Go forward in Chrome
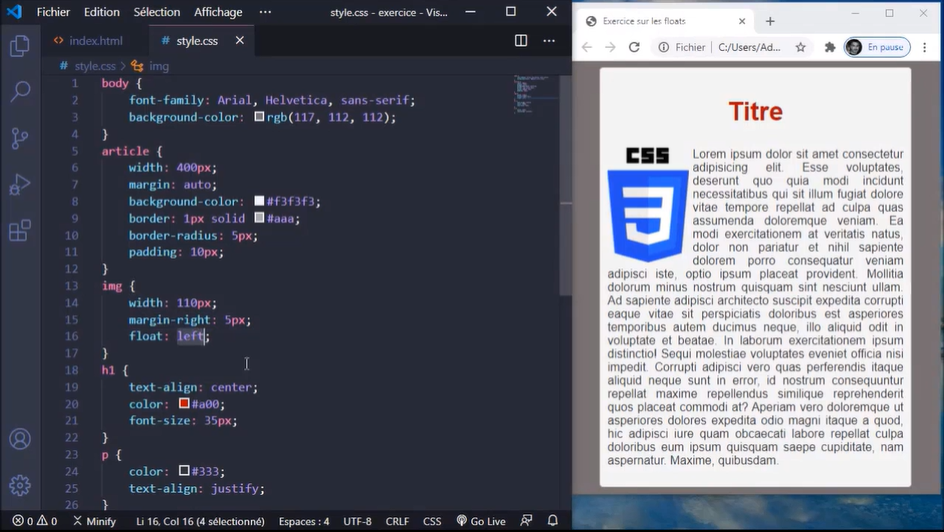This screenshot has height=532, width=944. 610,47
